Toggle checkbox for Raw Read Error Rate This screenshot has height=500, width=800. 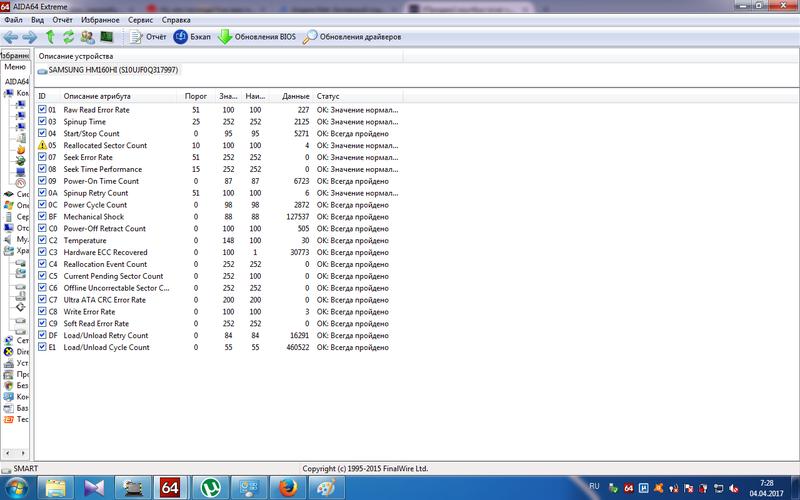coord(42,109)
